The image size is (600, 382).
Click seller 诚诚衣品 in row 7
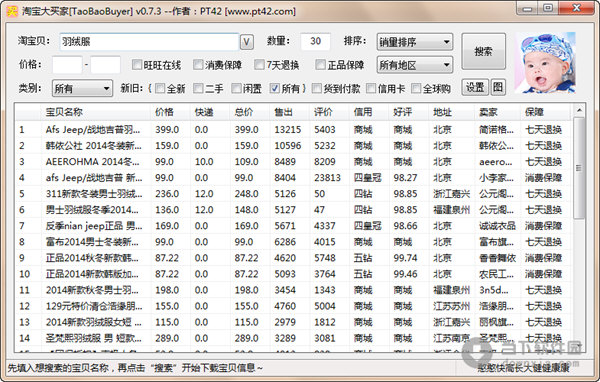click(x=497, y=226)
